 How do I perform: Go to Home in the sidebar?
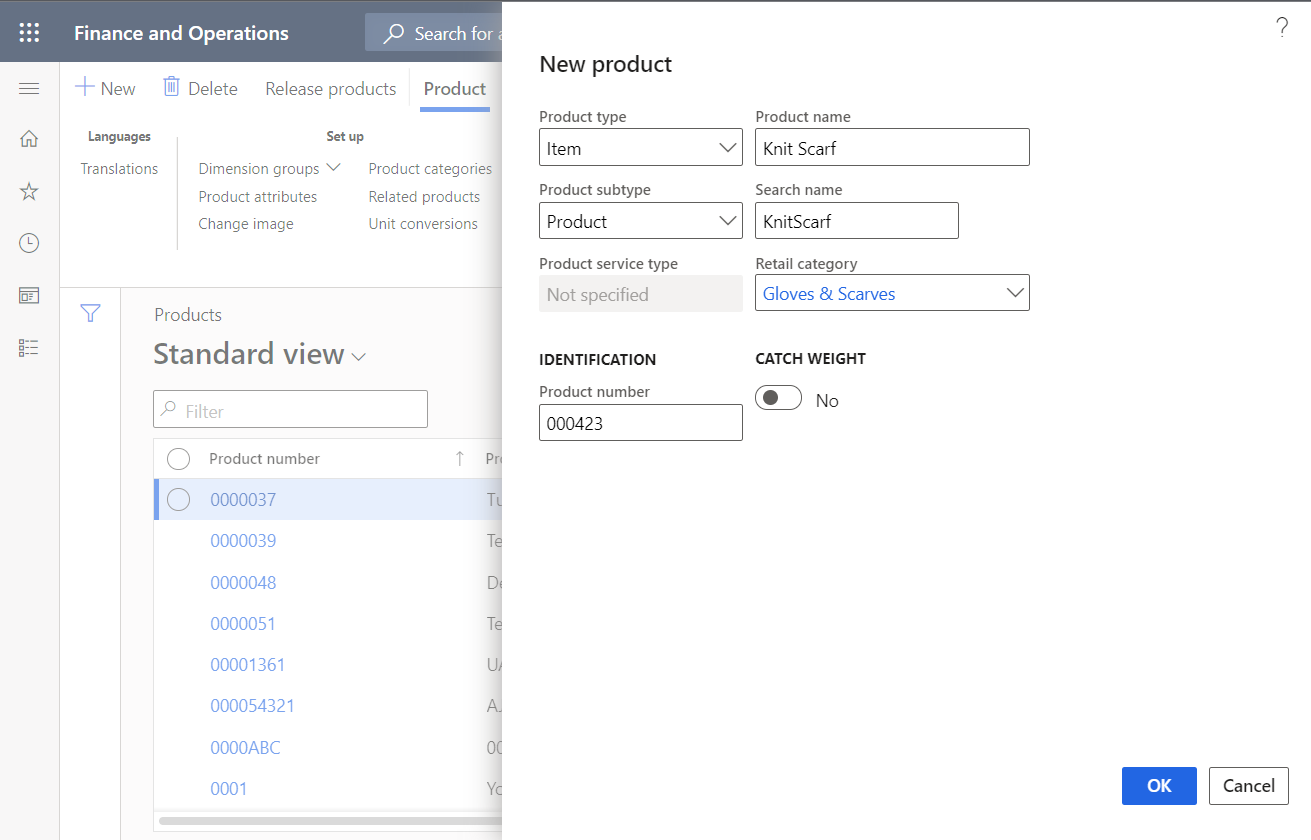(29, 139)
